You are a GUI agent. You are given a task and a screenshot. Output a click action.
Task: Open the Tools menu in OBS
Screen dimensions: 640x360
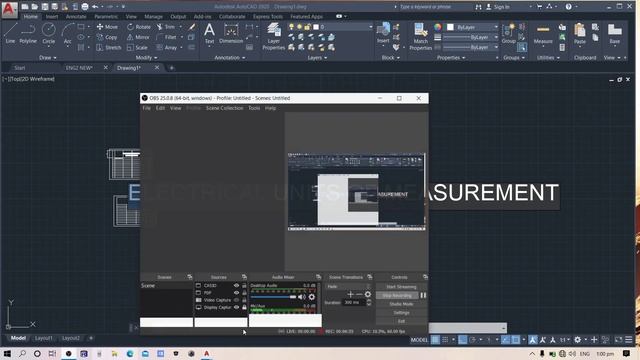point(254,108)
